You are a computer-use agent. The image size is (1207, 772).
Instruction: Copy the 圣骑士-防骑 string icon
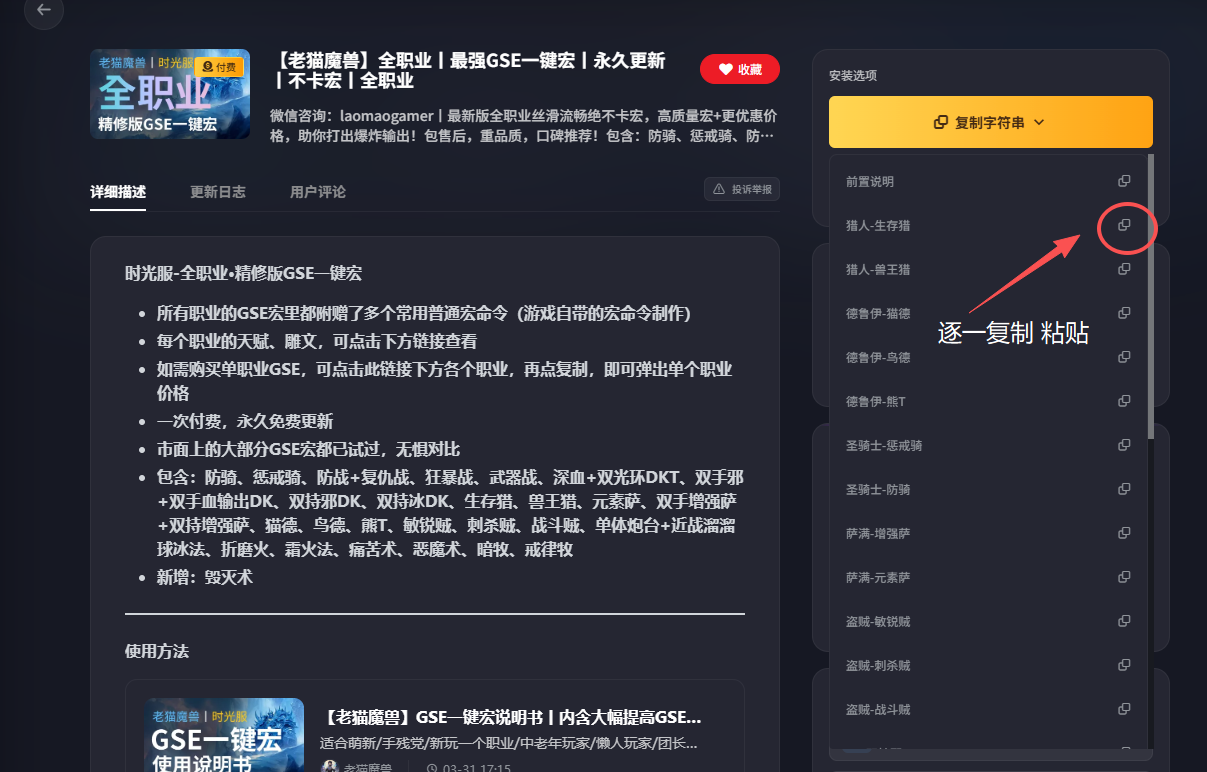pos(1124,489)
